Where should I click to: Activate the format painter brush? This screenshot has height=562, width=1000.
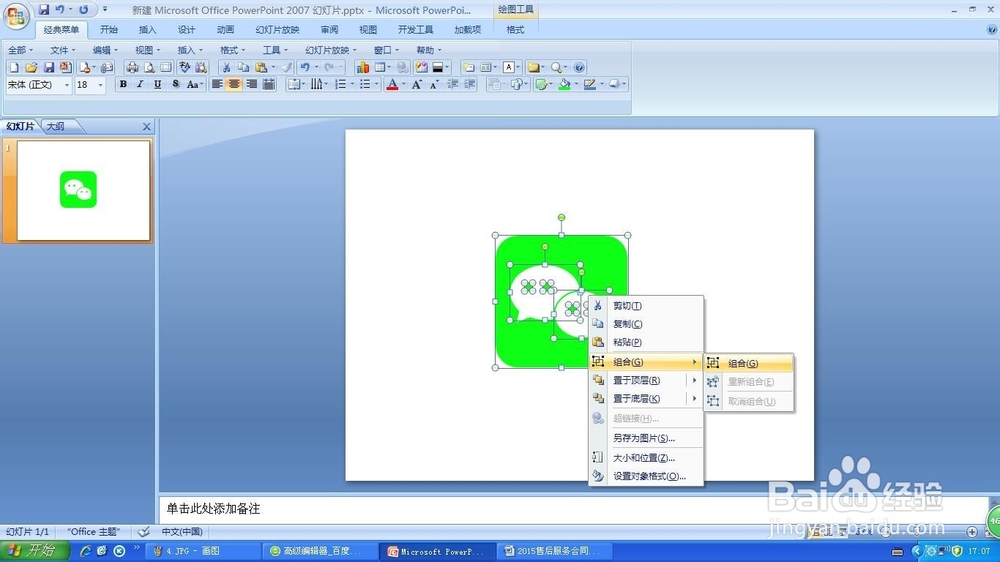288,67
